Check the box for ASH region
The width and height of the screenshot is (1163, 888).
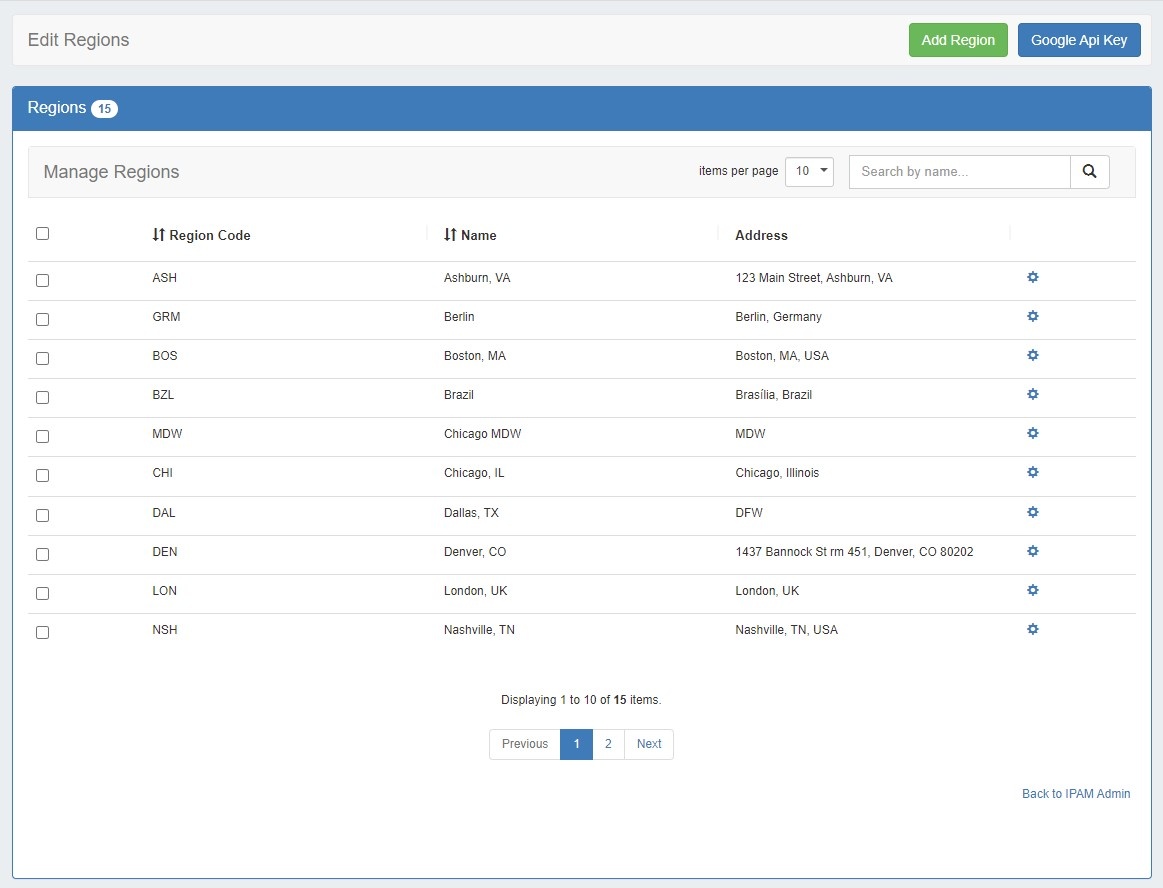pyautogui.click(x=42, y=281)
